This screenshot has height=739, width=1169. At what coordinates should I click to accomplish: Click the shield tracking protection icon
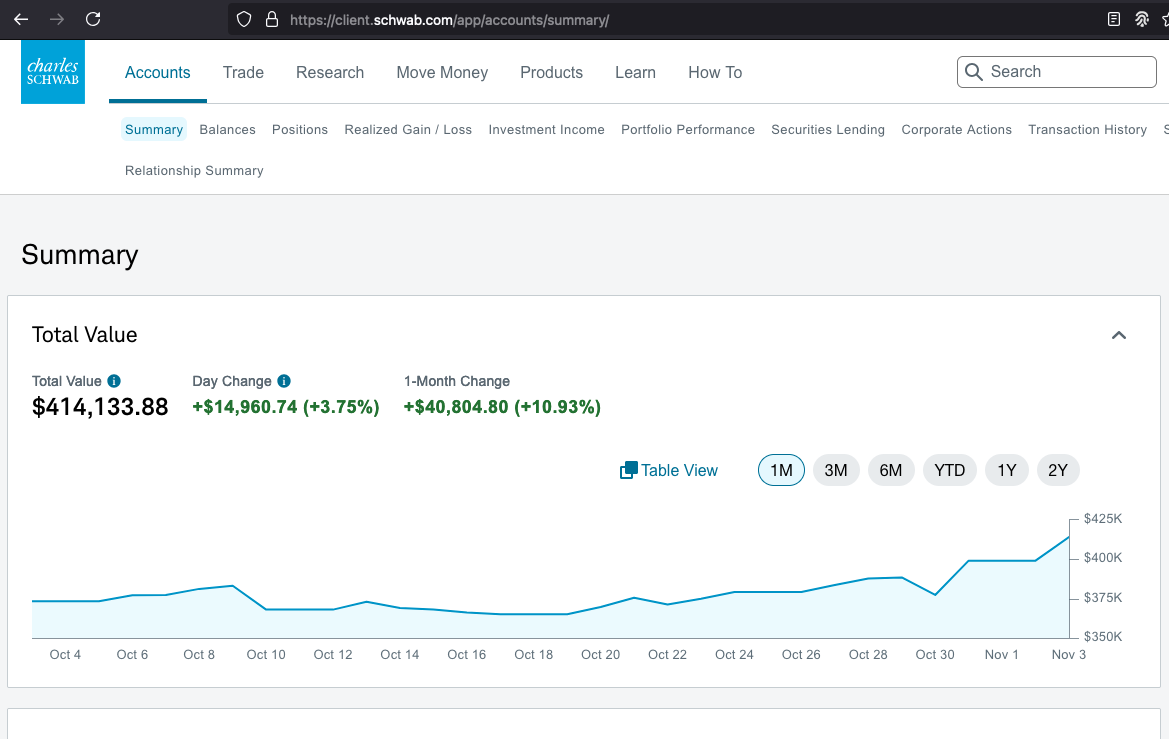[x=244, y=19]
